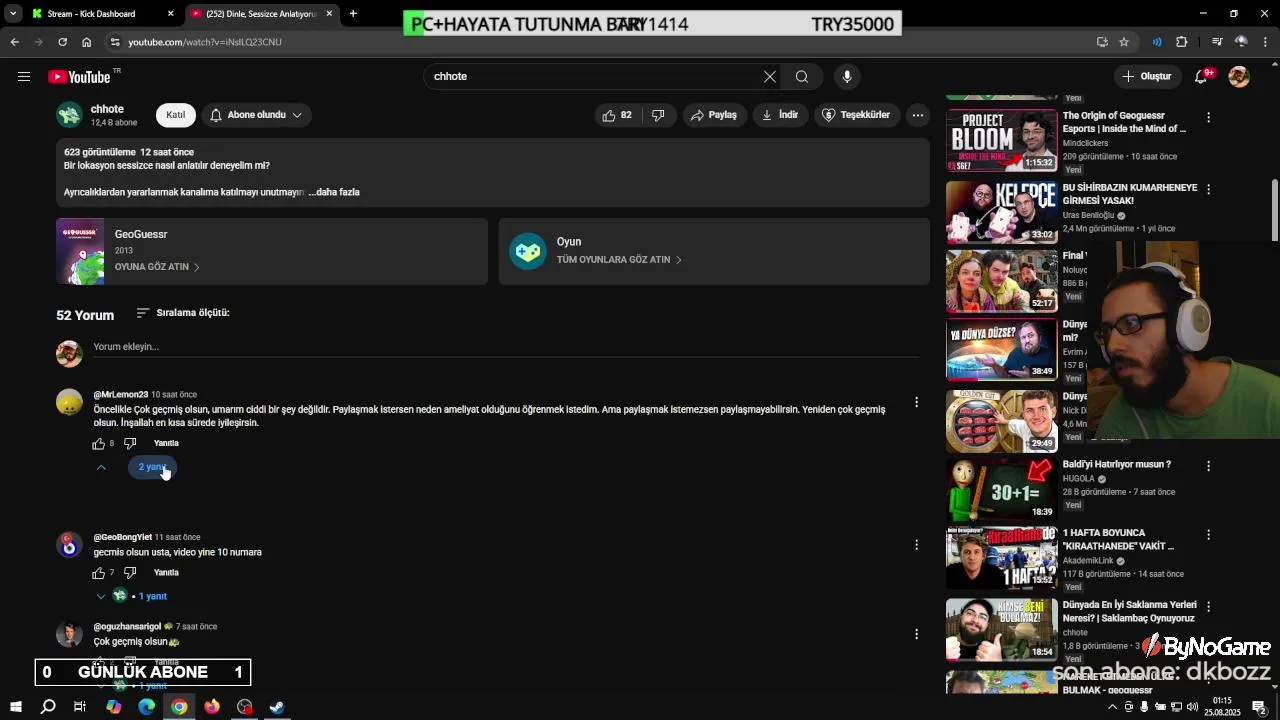
Task: Open the Baldi 30+1= video thumbnail
Action: [x=1001, y=489]
